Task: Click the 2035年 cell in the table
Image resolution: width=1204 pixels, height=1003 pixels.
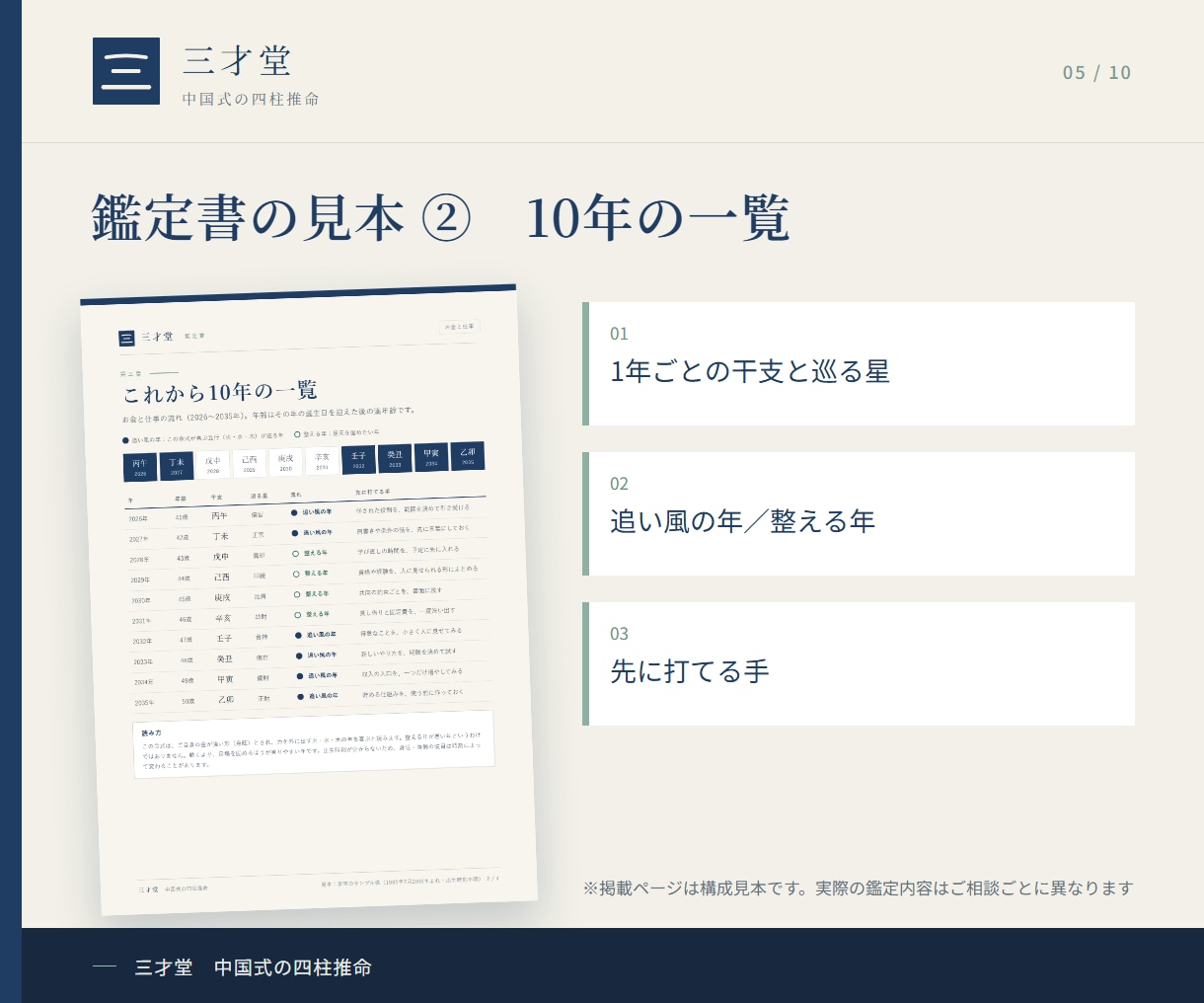Action: 144,703
